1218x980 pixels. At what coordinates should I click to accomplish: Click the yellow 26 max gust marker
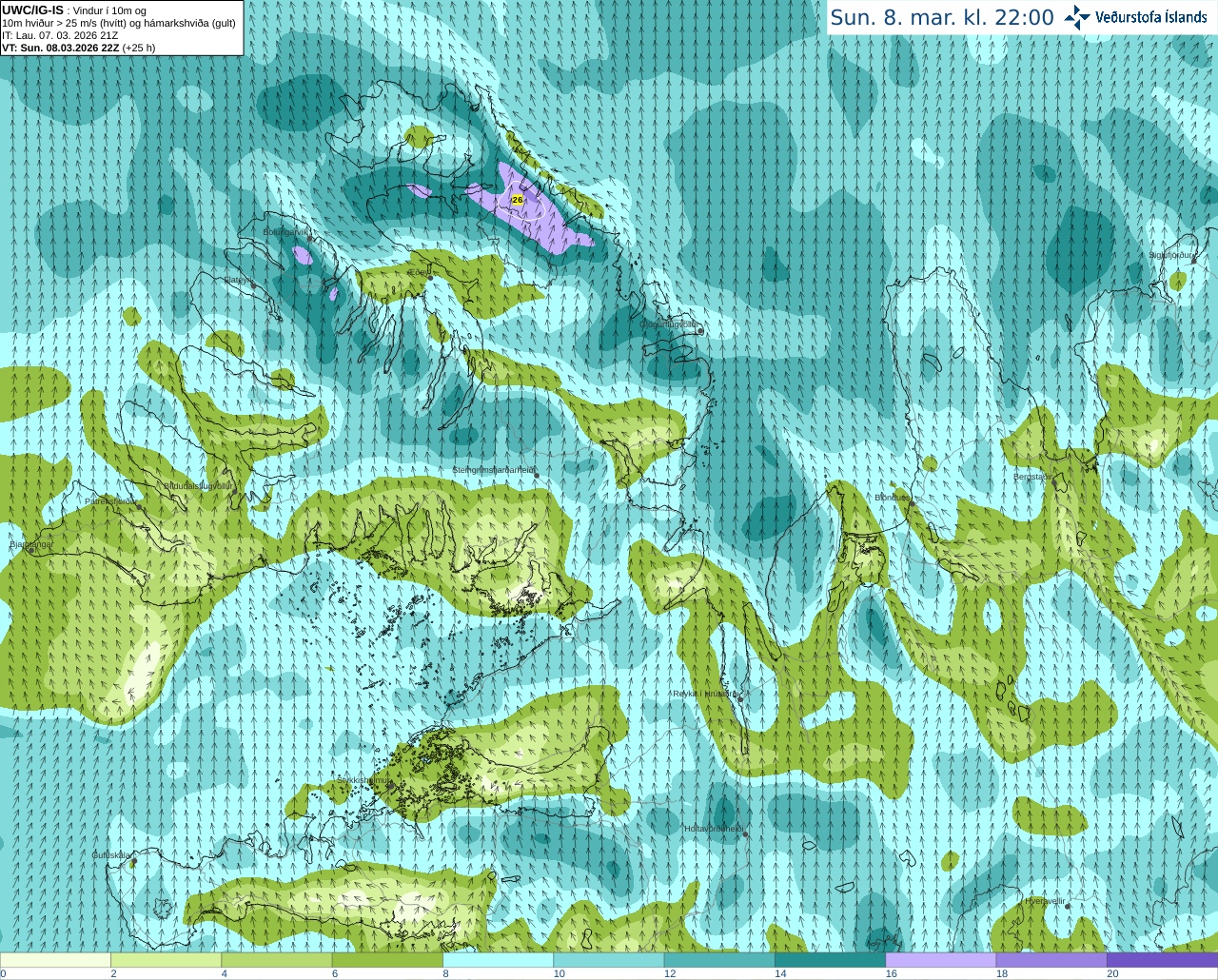pyautogui.click(x=518, y=200)
